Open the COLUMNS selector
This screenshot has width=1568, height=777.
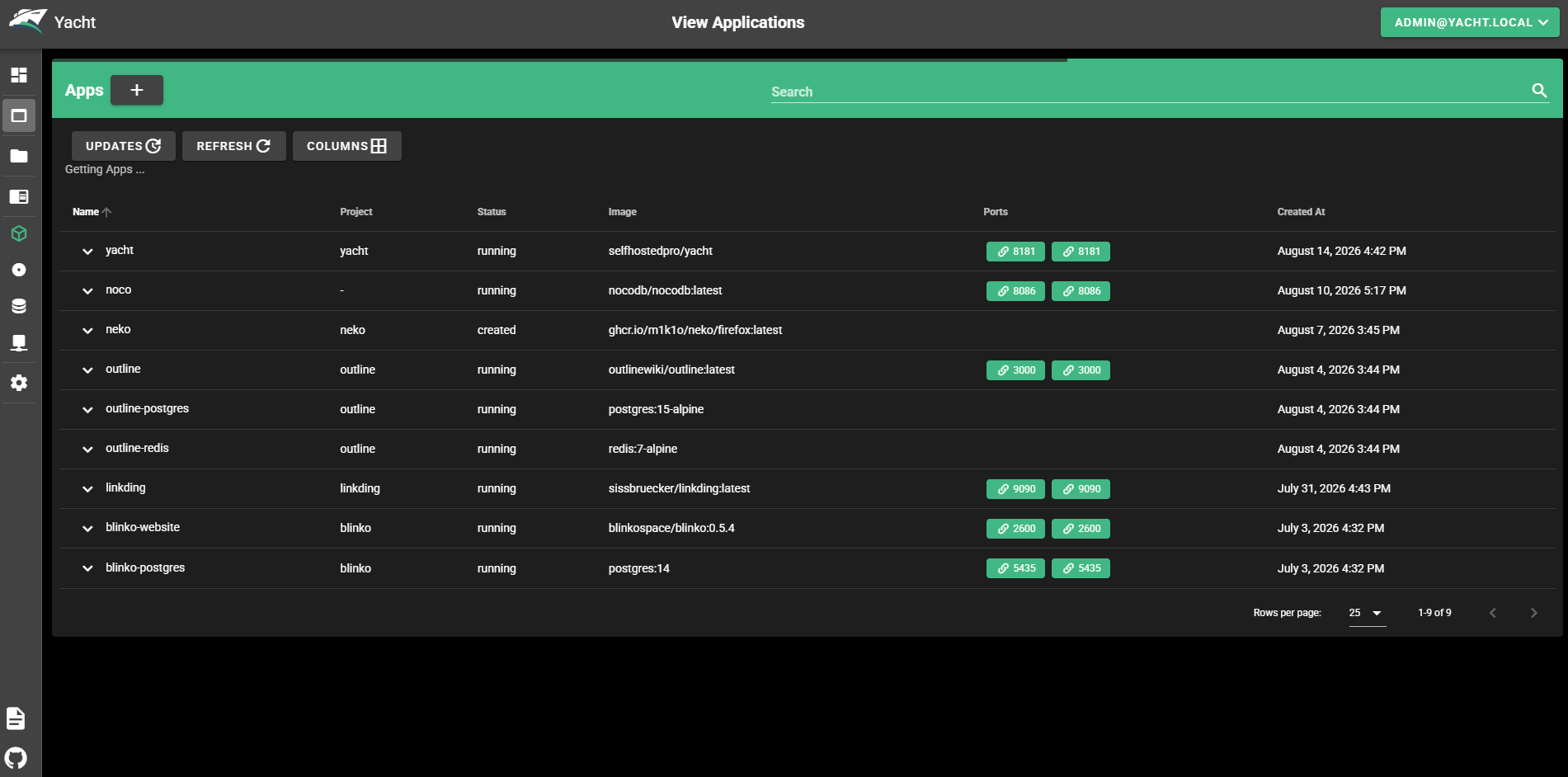point(347,146)
